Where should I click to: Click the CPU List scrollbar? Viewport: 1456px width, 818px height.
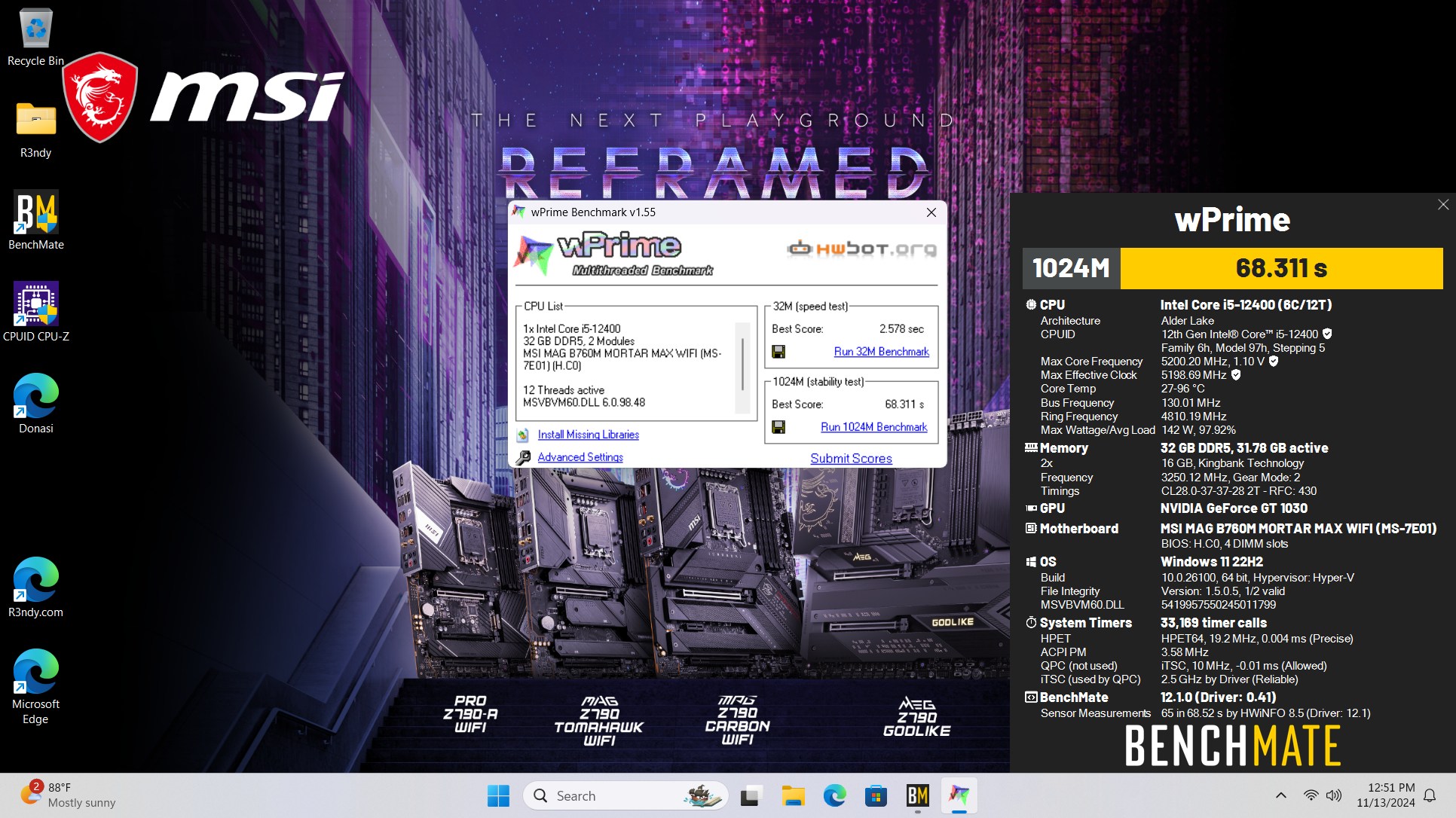click(x=742, y=368)
